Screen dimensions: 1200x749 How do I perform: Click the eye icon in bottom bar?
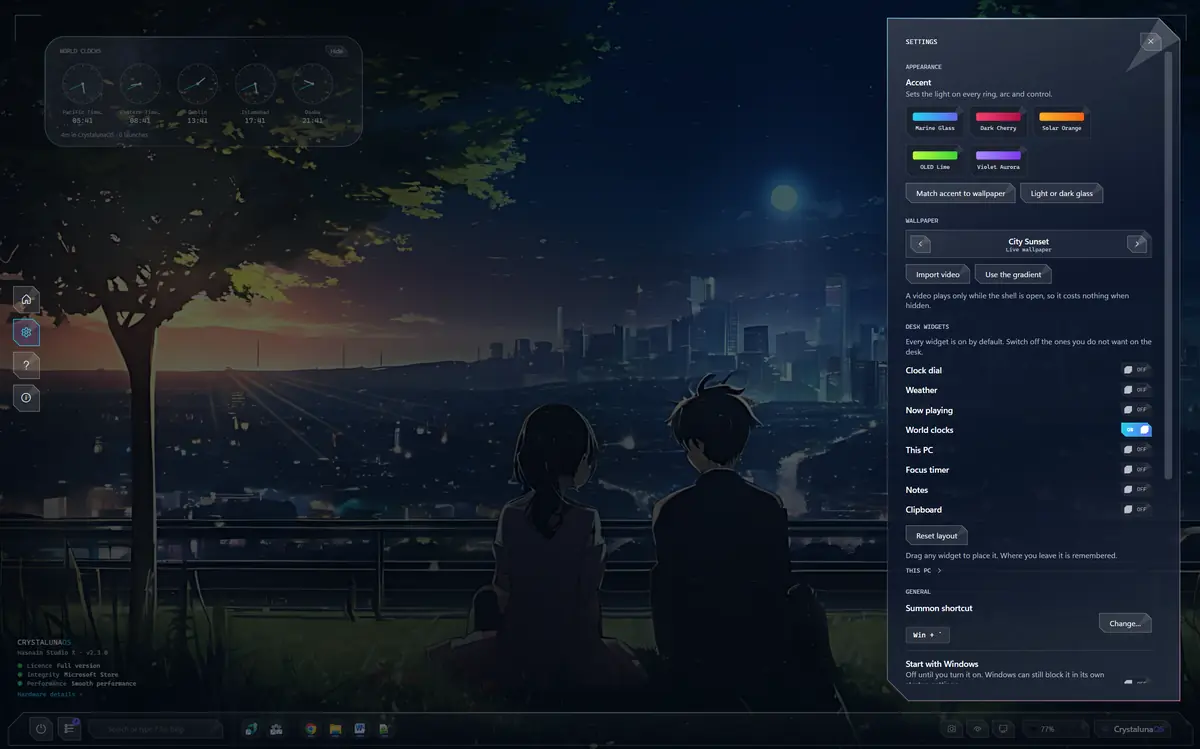click(978, 729)
